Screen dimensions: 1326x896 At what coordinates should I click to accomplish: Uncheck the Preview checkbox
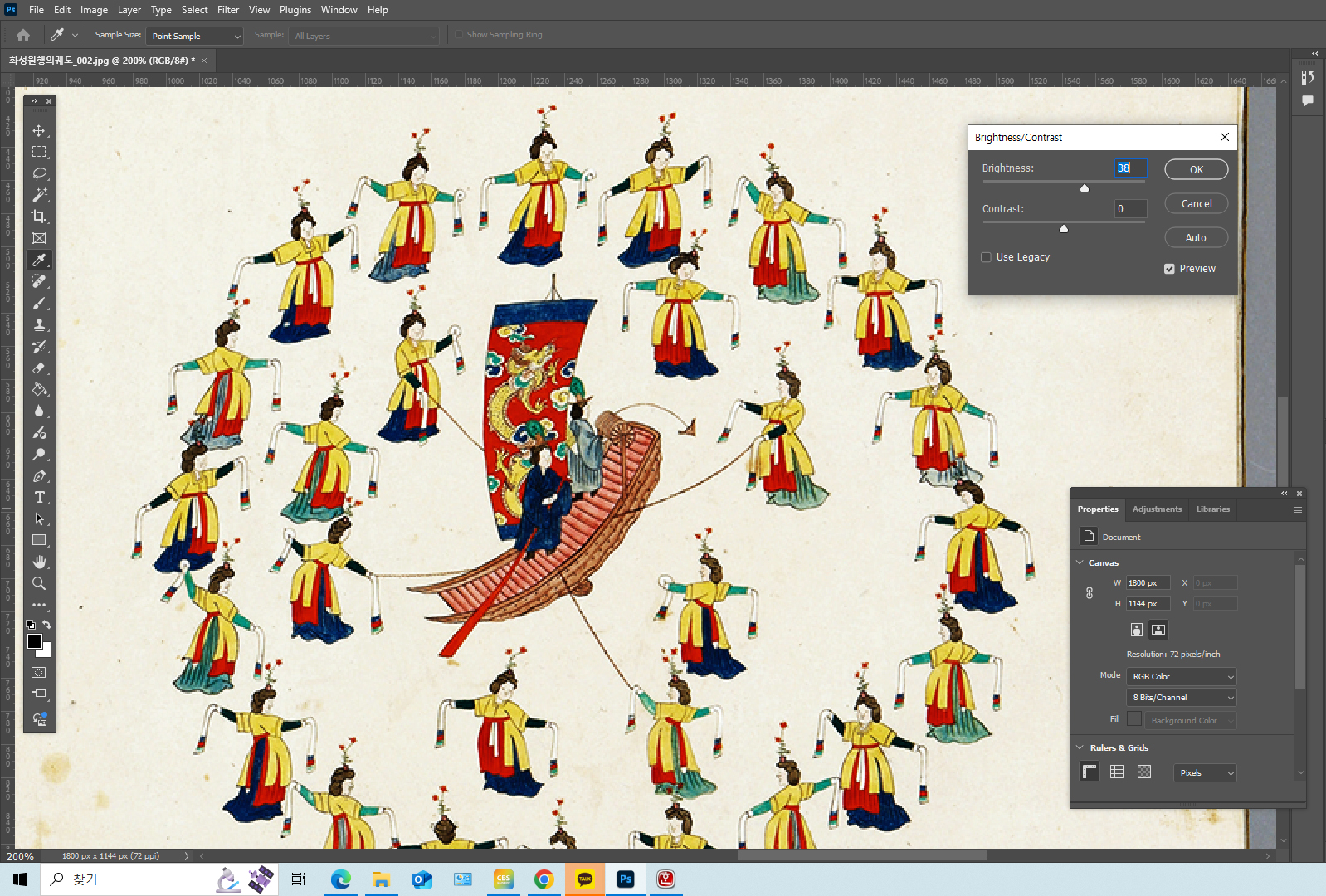tap(1169, 269)
